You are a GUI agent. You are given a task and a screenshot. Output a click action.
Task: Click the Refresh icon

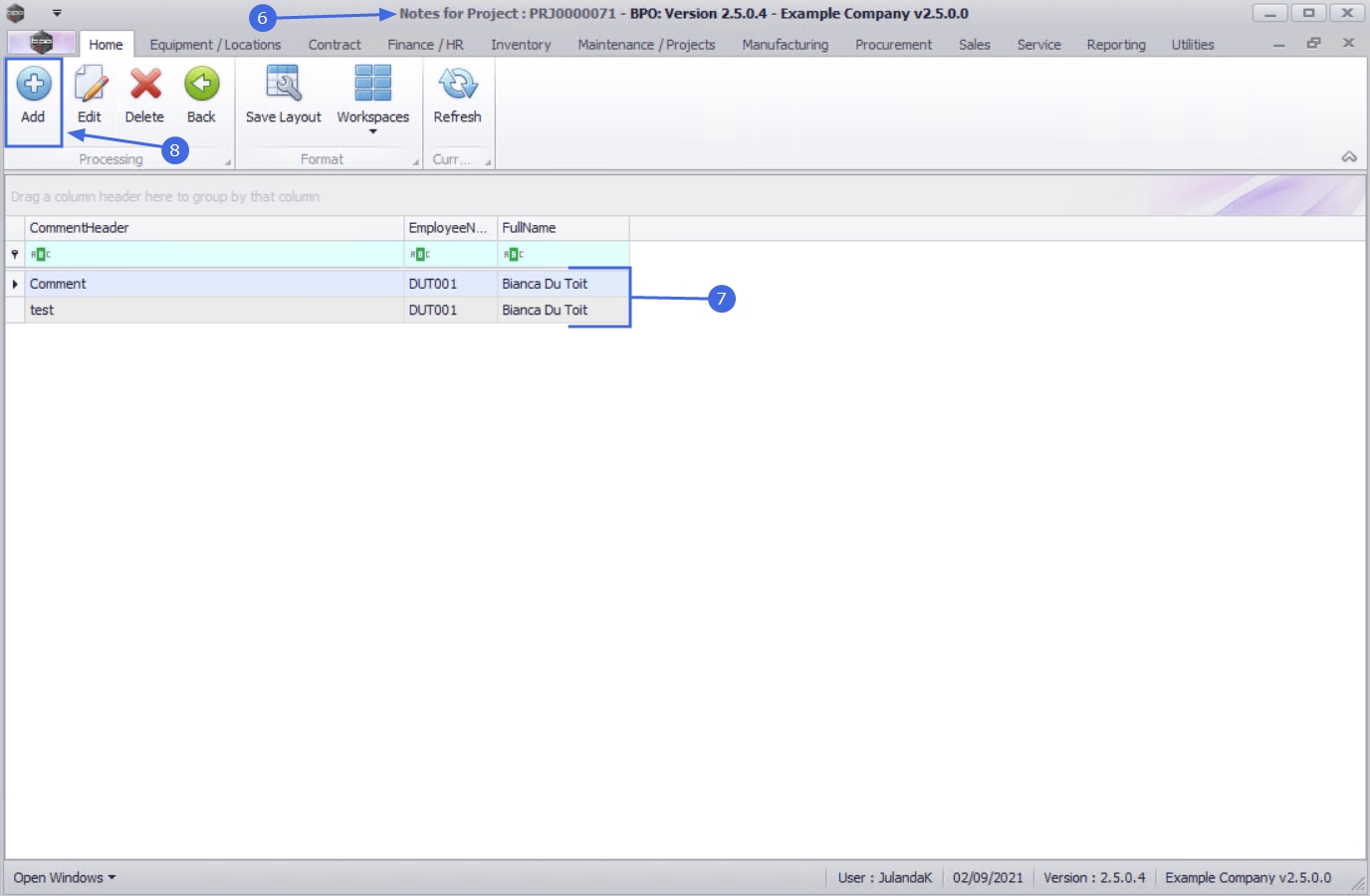coord(457,84)
